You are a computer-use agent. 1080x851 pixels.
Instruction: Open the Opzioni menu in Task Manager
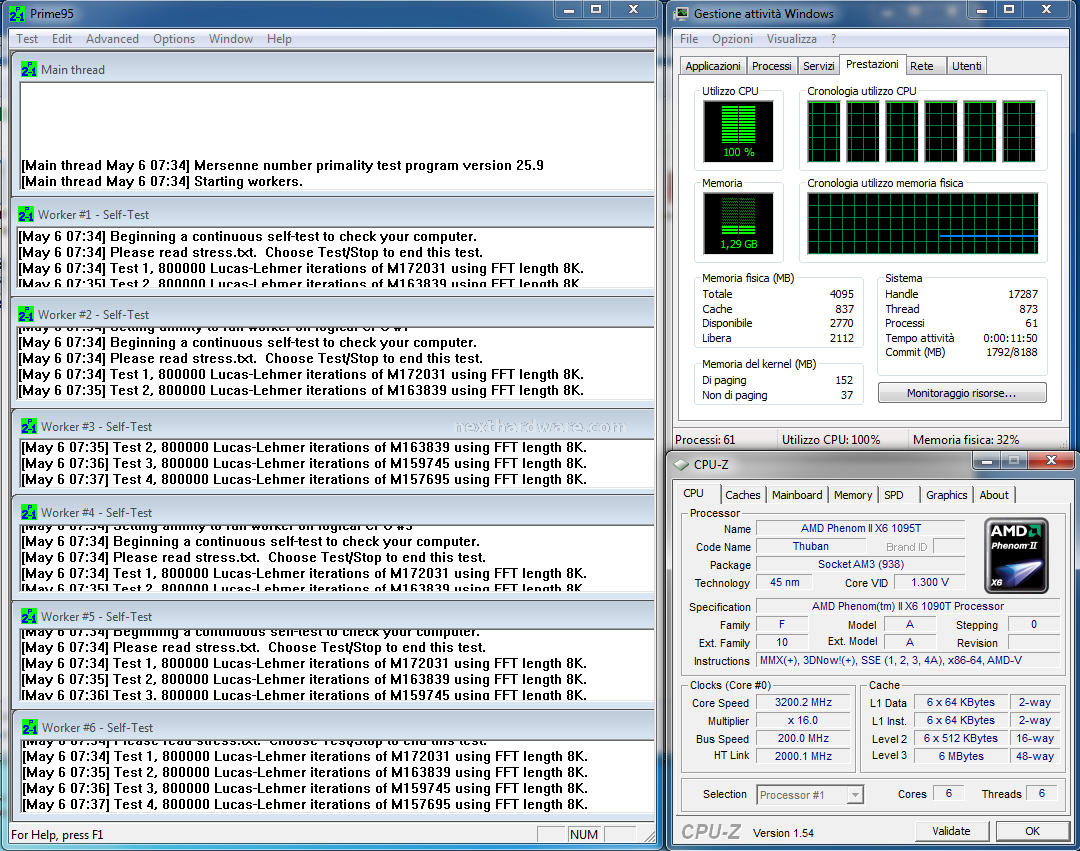tap(732, 39)
